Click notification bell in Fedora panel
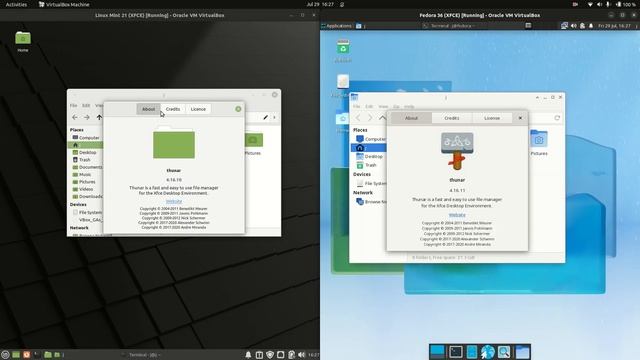The height and width of the screenshot is (360, 640). 591,26
